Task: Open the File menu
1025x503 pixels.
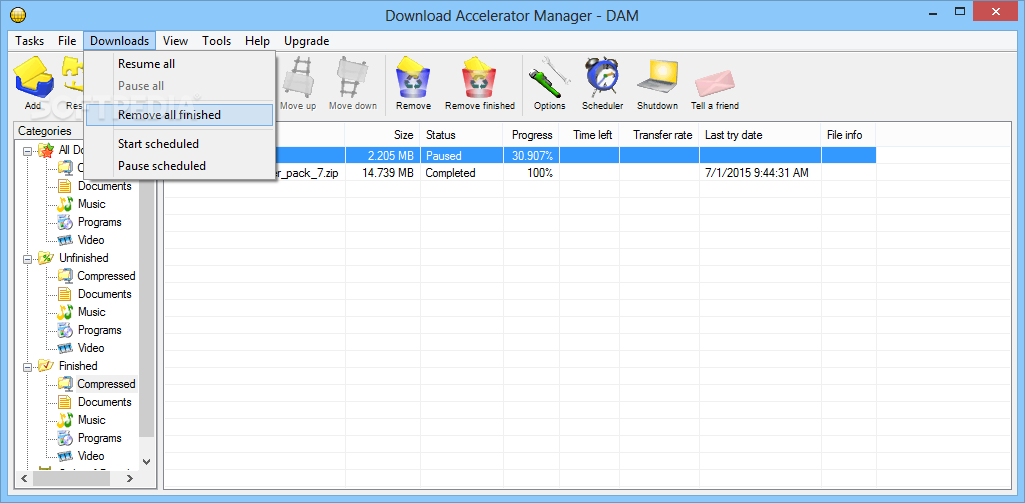Action: [67, 41]
